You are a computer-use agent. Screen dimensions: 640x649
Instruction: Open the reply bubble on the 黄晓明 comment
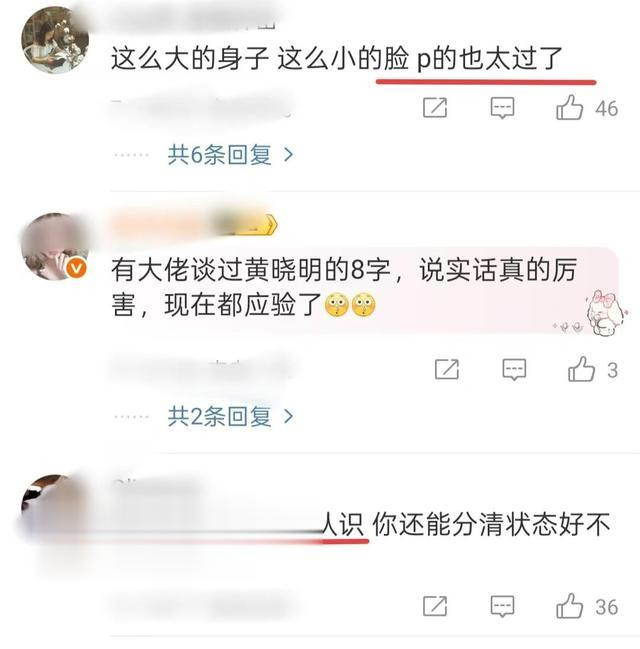coord(514,370)
